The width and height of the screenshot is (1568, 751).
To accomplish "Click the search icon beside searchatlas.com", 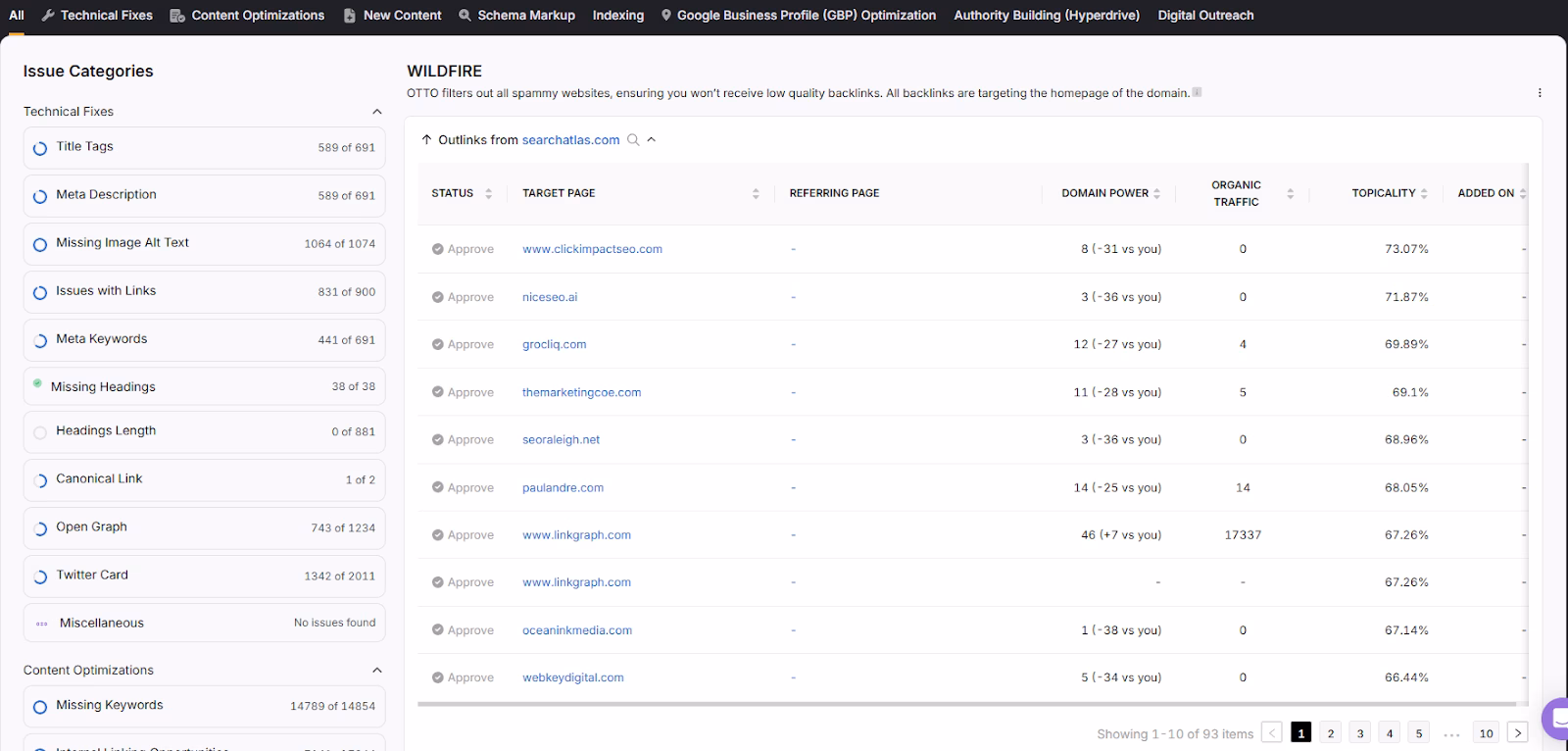I will [633, 140].
